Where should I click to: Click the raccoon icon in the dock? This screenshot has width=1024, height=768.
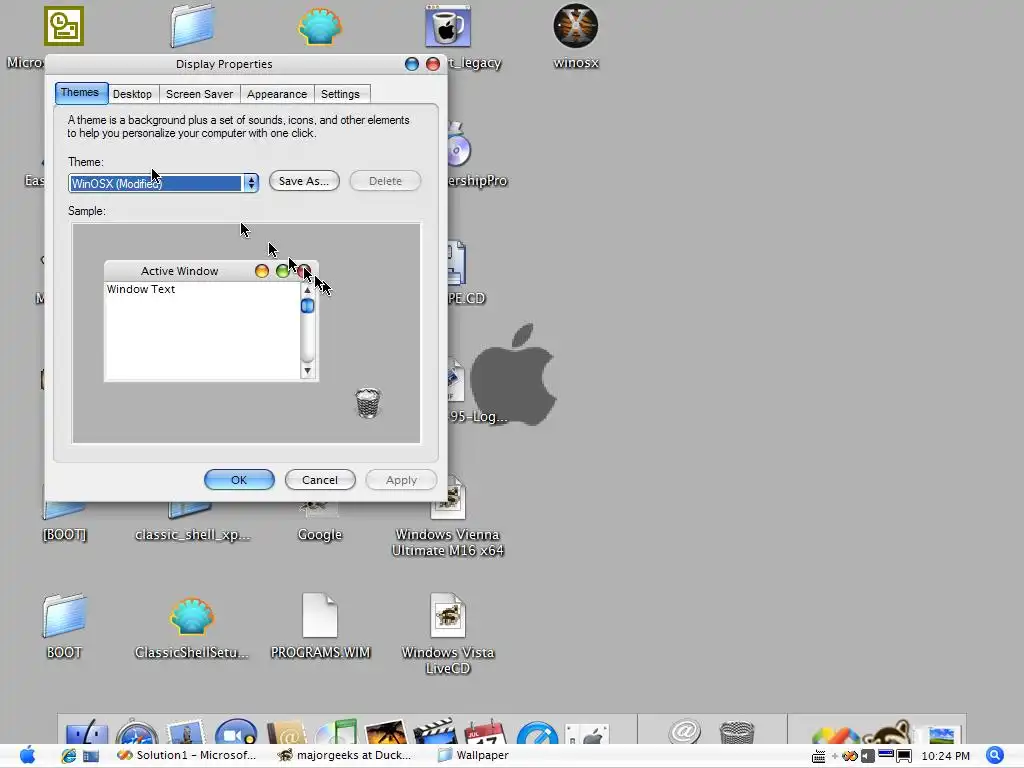[x=889, y=731]
